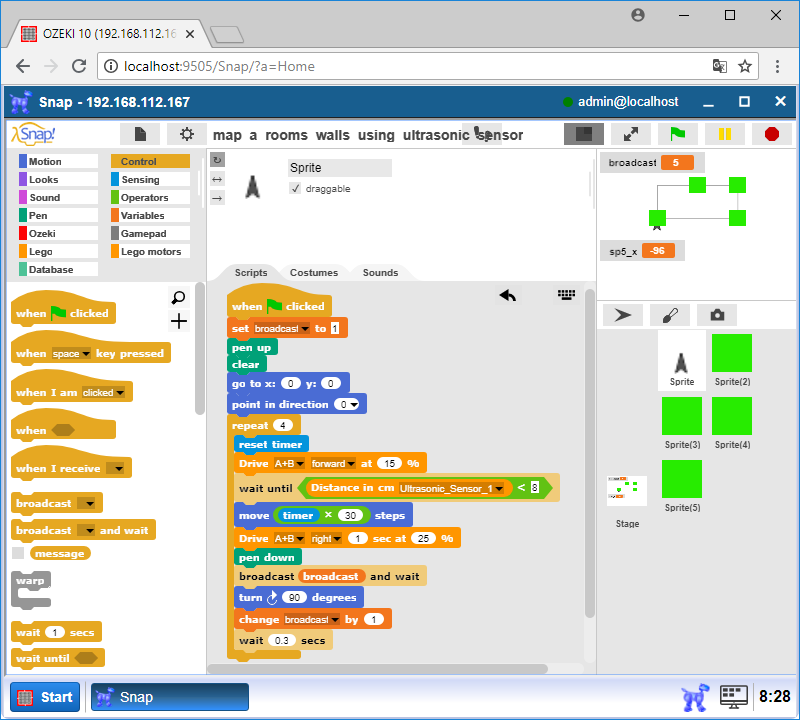This screenshot has width=800, height=720.
Task: Open the Variables block category
Action: tap(151, 215)
